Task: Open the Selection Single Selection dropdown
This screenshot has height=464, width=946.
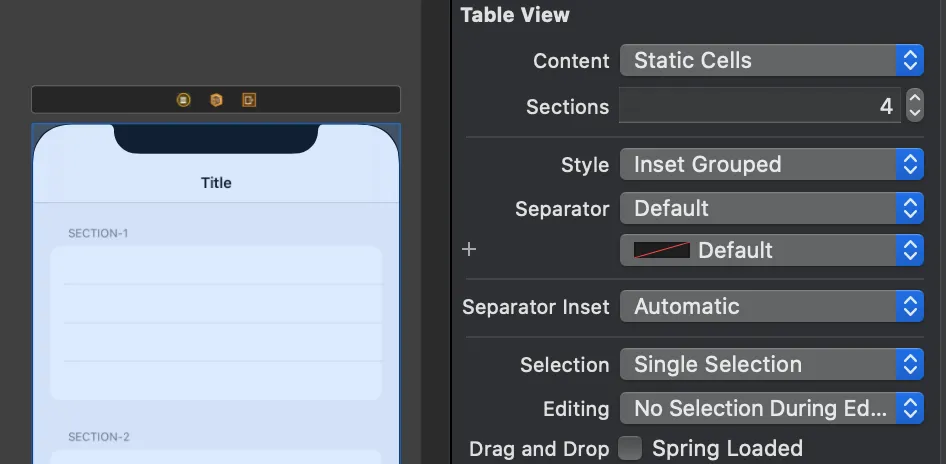Action: 771,365
